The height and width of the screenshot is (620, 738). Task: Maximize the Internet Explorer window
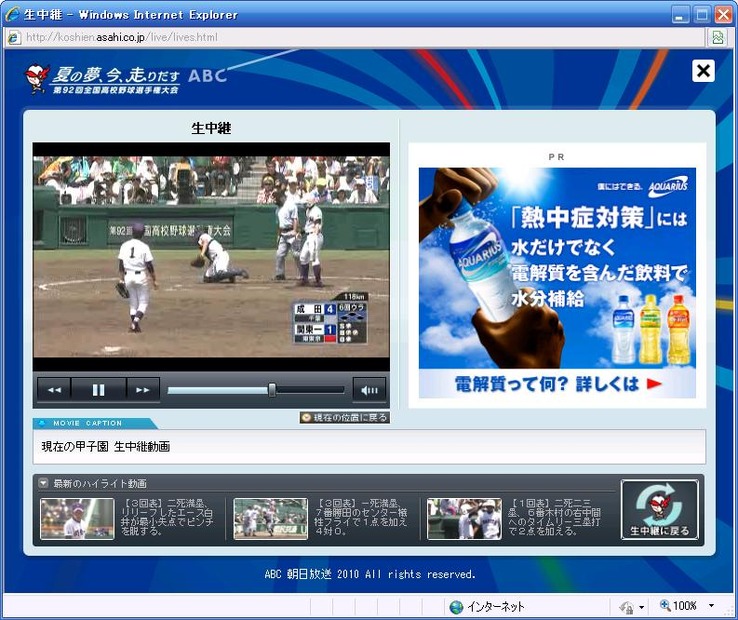point(702,15)
